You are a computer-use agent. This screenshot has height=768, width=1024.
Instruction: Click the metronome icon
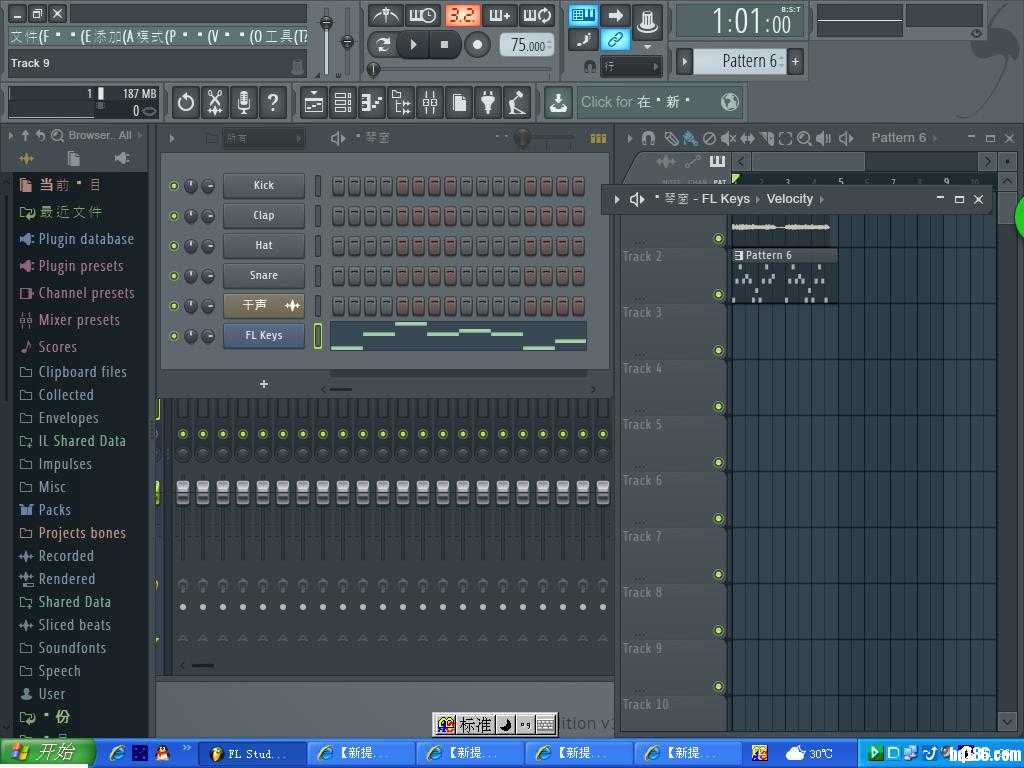pyautogui.click(x=386, y=15)
